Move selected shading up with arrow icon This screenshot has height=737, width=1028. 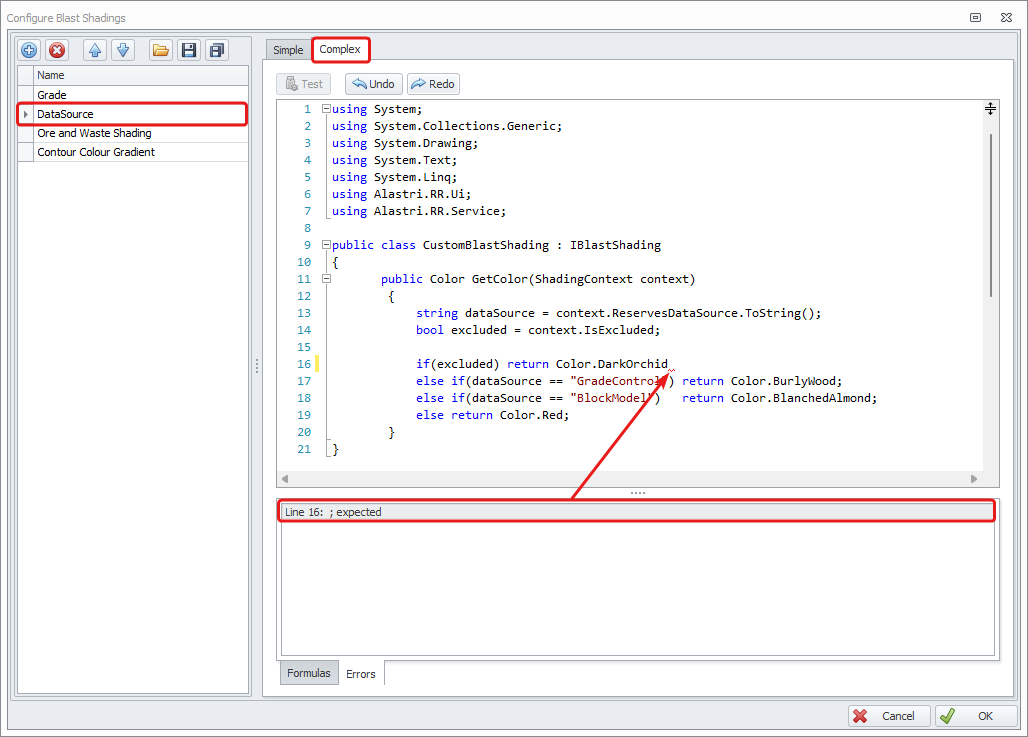pyautogui.click(x=95, y=50)
